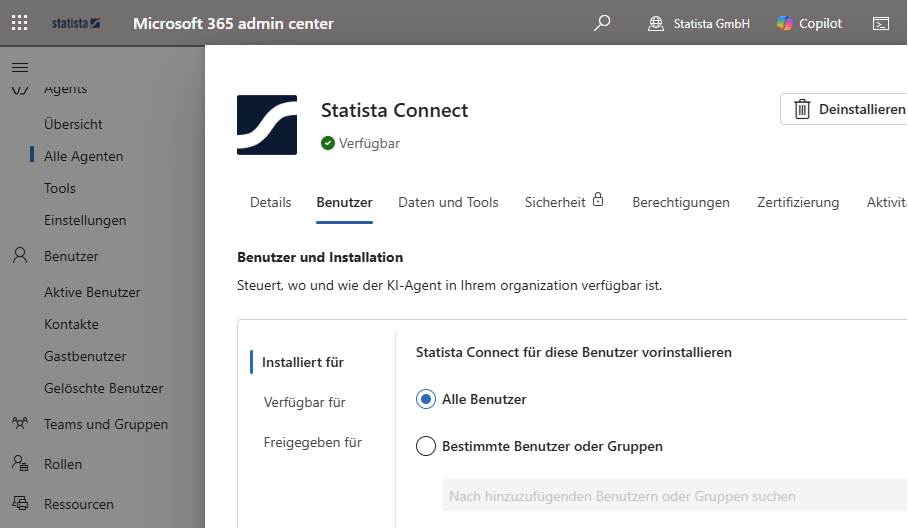Click Statista GmbH organization name
Screen dimensions: 908x528
pos(712,24)
